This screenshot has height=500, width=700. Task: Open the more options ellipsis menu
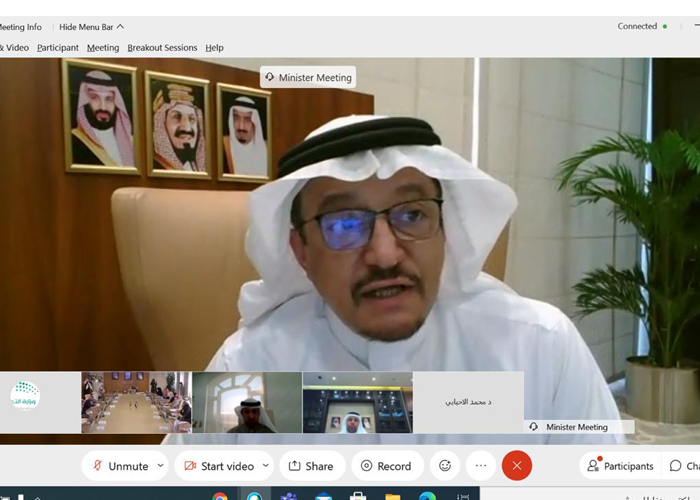(481, 466)
